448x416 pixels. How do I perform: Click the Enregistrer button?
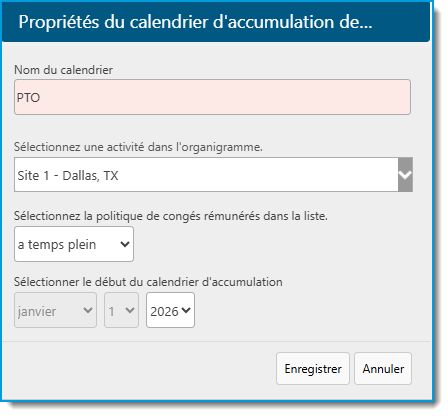[313, 369]
